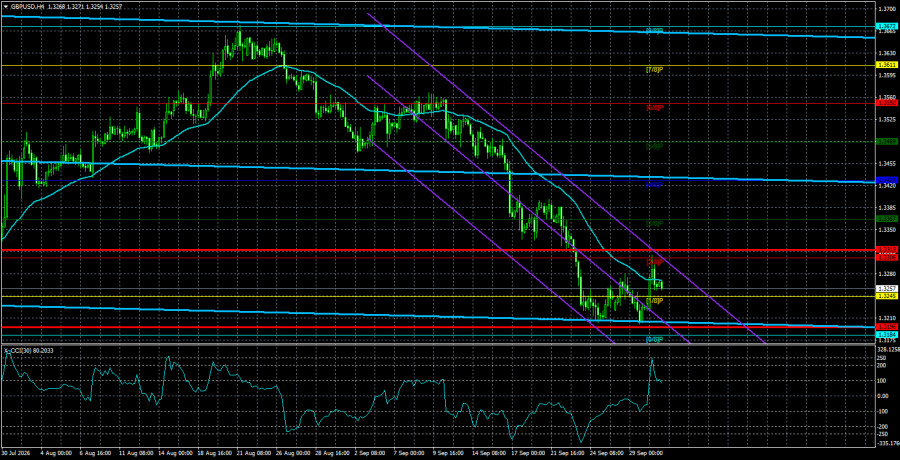Open the chart menu arrow beside GBPUSD,H4
This screenshot has width=900, height=460.
tap(4, 7)
